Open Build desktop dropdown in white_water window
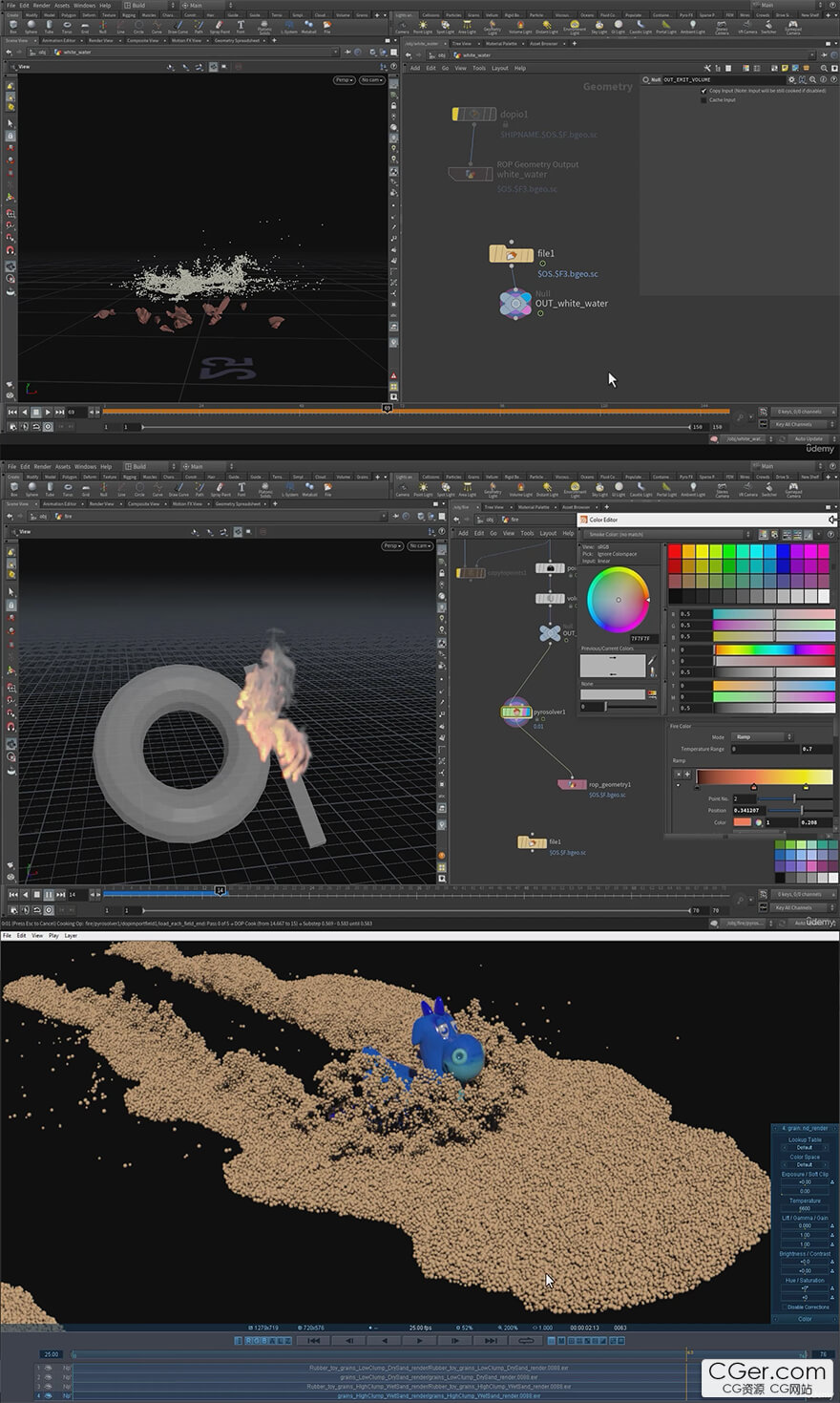Screen dimensions: 840x1403 point(150,6)
